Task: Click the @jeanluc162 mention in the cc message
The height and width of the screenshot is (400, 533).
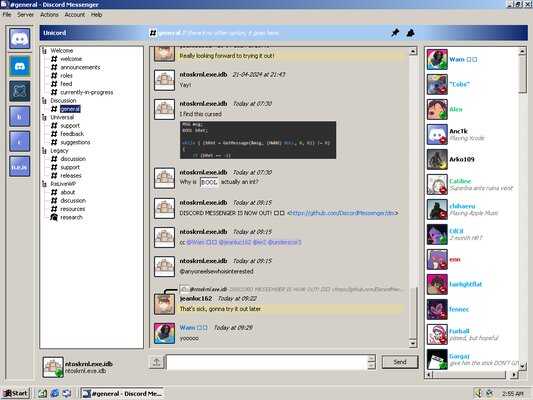Action: pyautogui.click(x=235, y=242)
